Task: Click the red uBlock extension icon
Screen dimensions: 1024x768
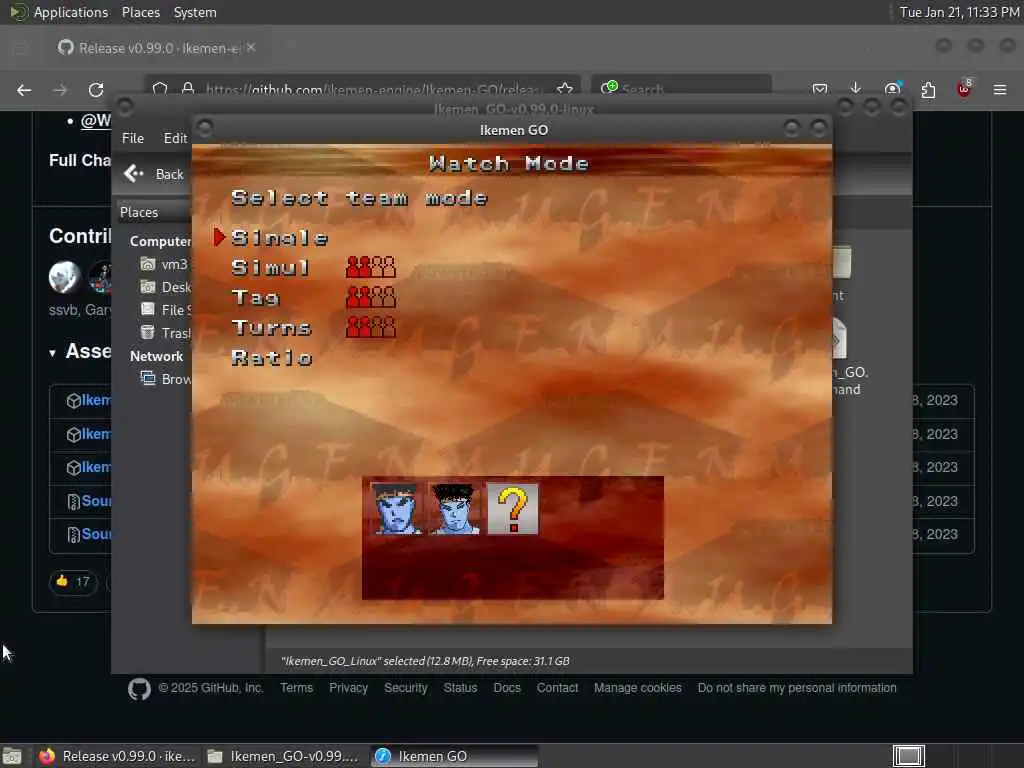Action: point(964,89)
